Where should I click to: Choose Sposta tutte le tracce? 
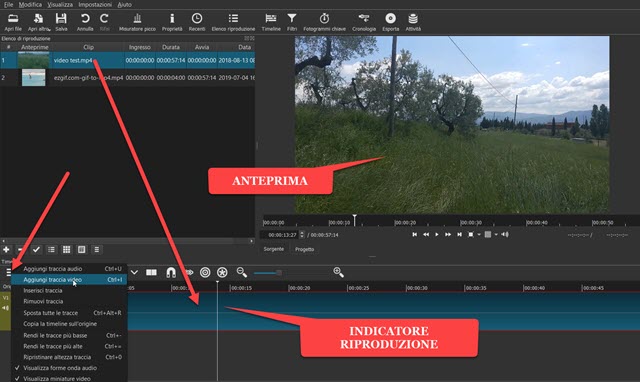click(x=69, y=313)
